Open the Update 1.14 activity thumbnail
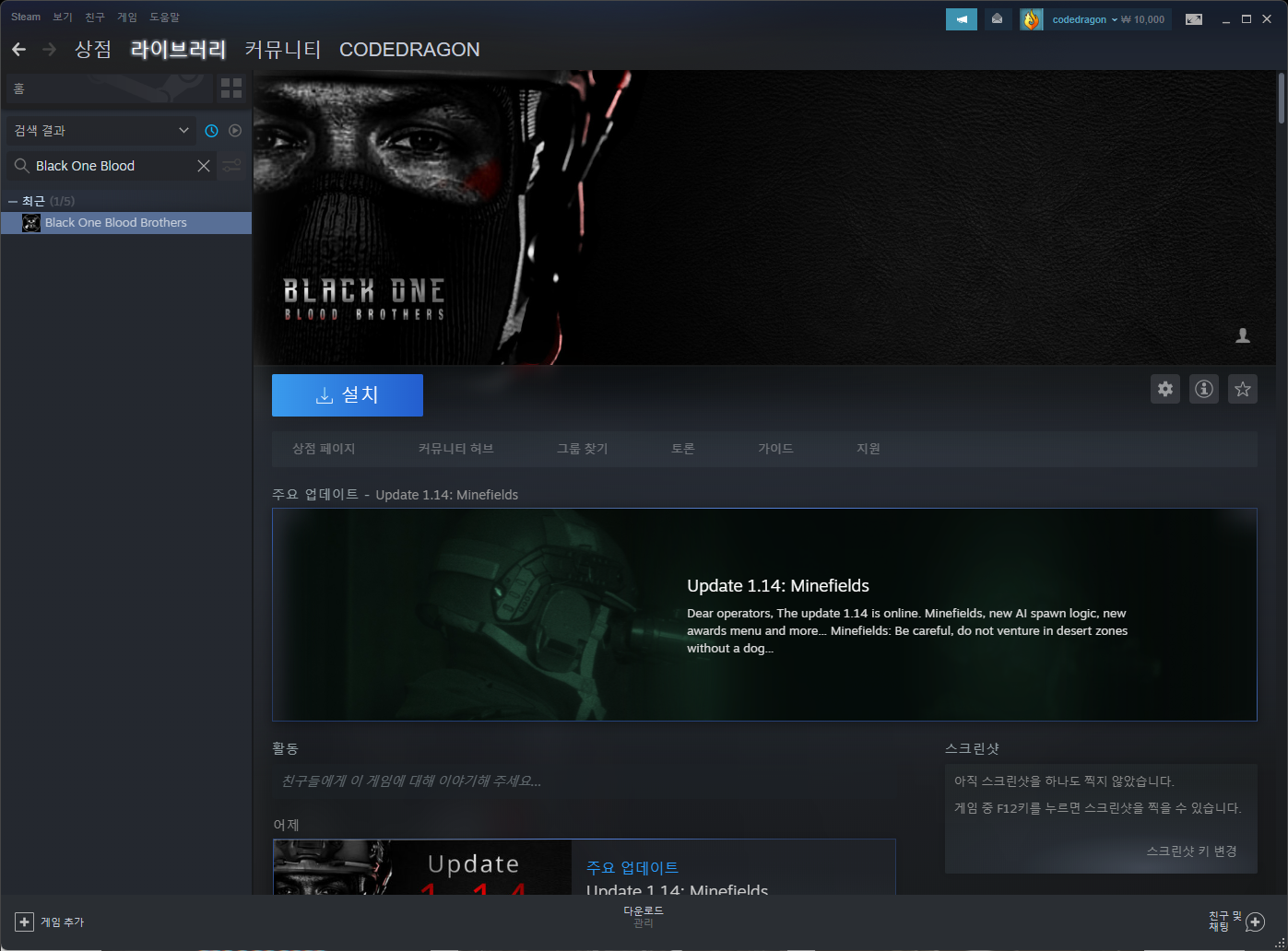Screen dimensions: 1288x951 [x=422, y=867]
